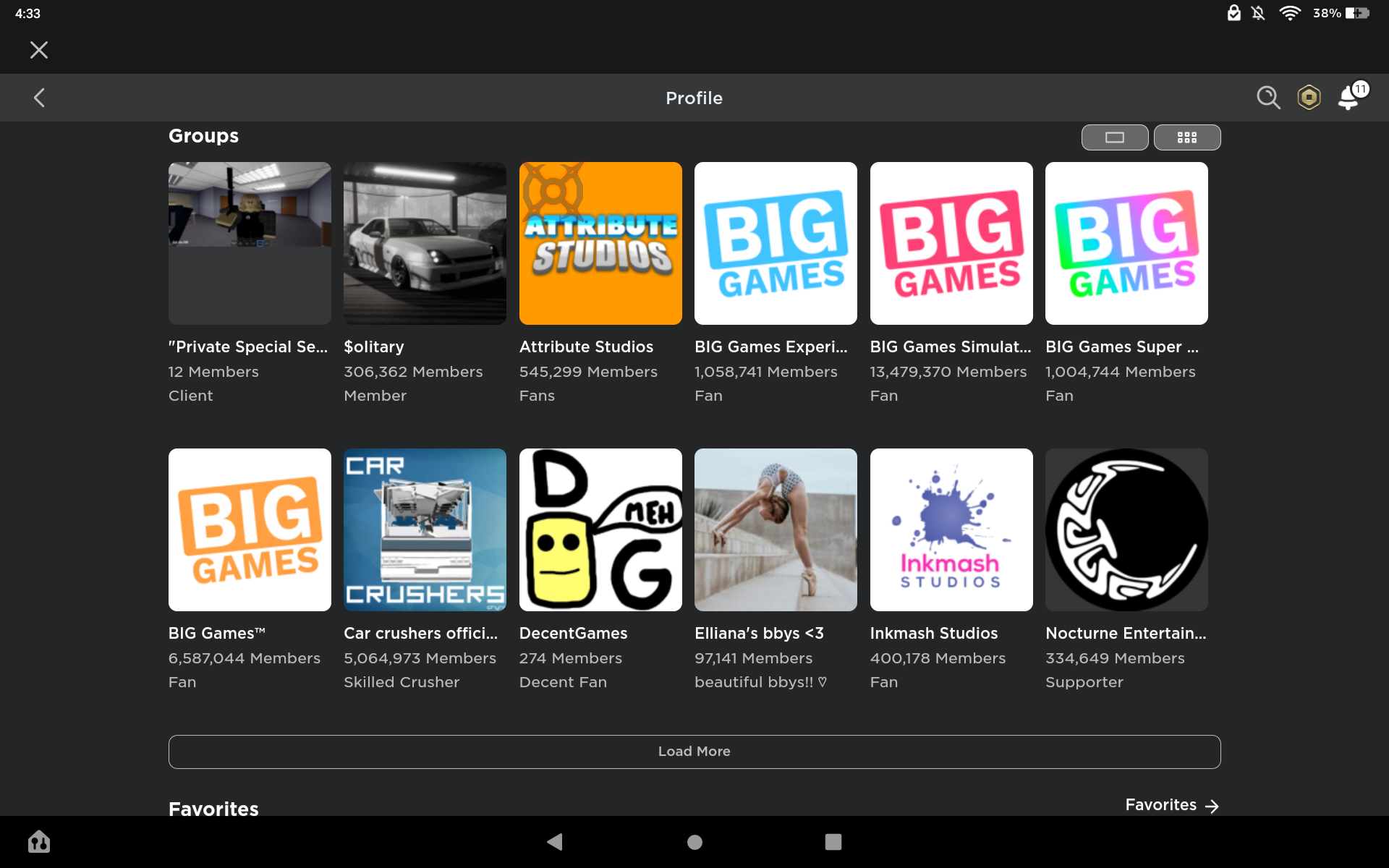Load more groups
1389x868 pixels.
pos(694,752)
